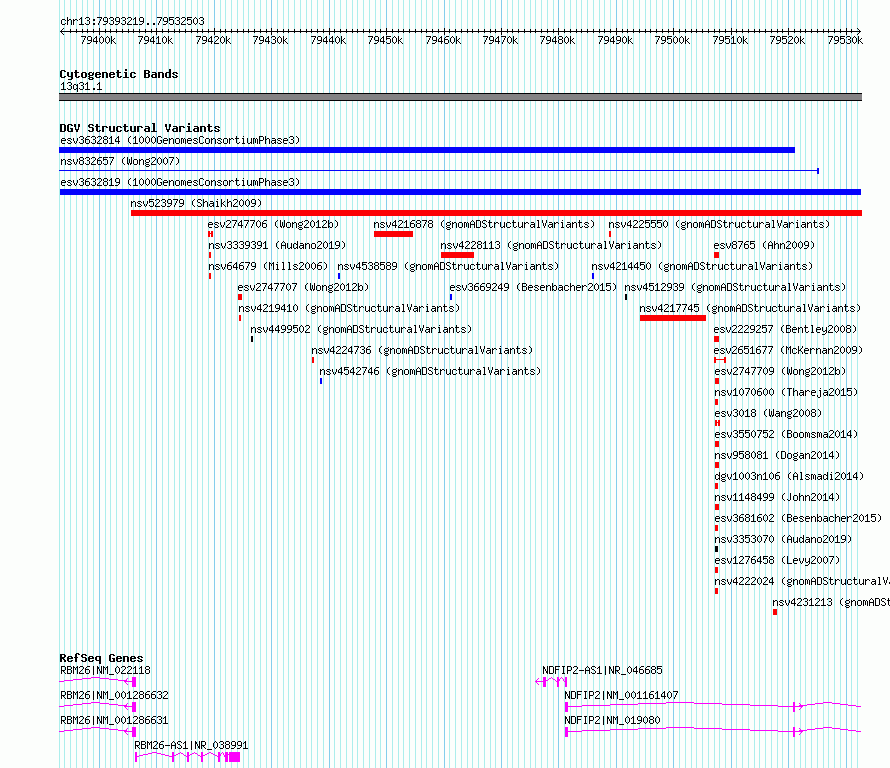Click the 79530k ruler position

click(x=845, y=40)
